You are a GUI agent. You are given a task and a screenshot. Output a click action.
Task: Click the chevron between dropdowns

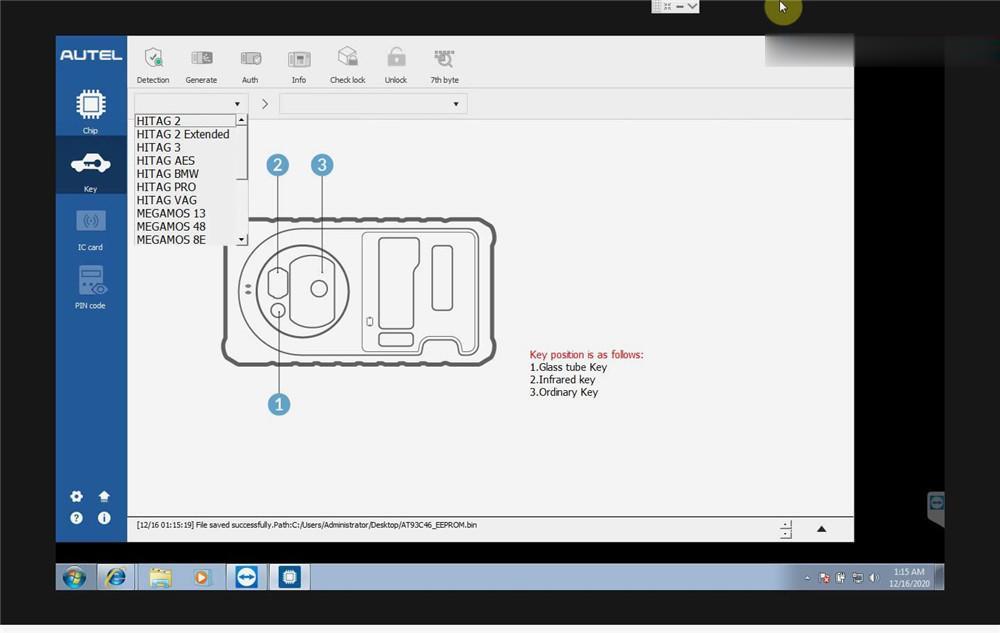(265, 104)
